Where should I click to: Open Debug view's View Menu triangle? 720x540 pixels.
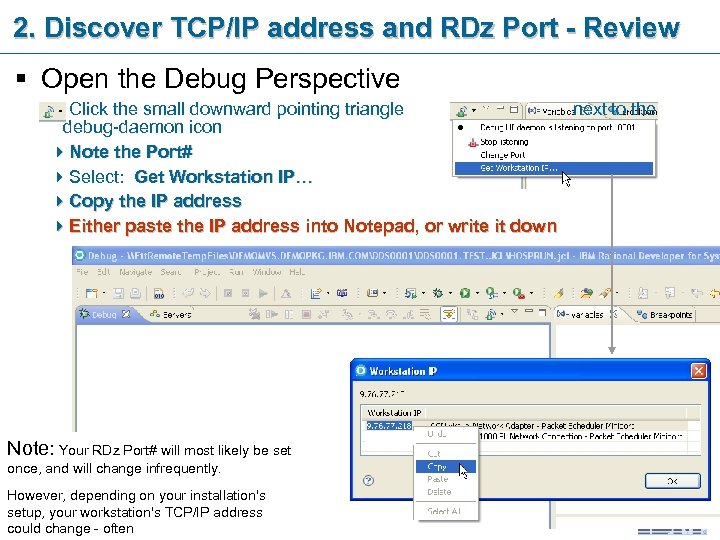(x=514, y=312)
